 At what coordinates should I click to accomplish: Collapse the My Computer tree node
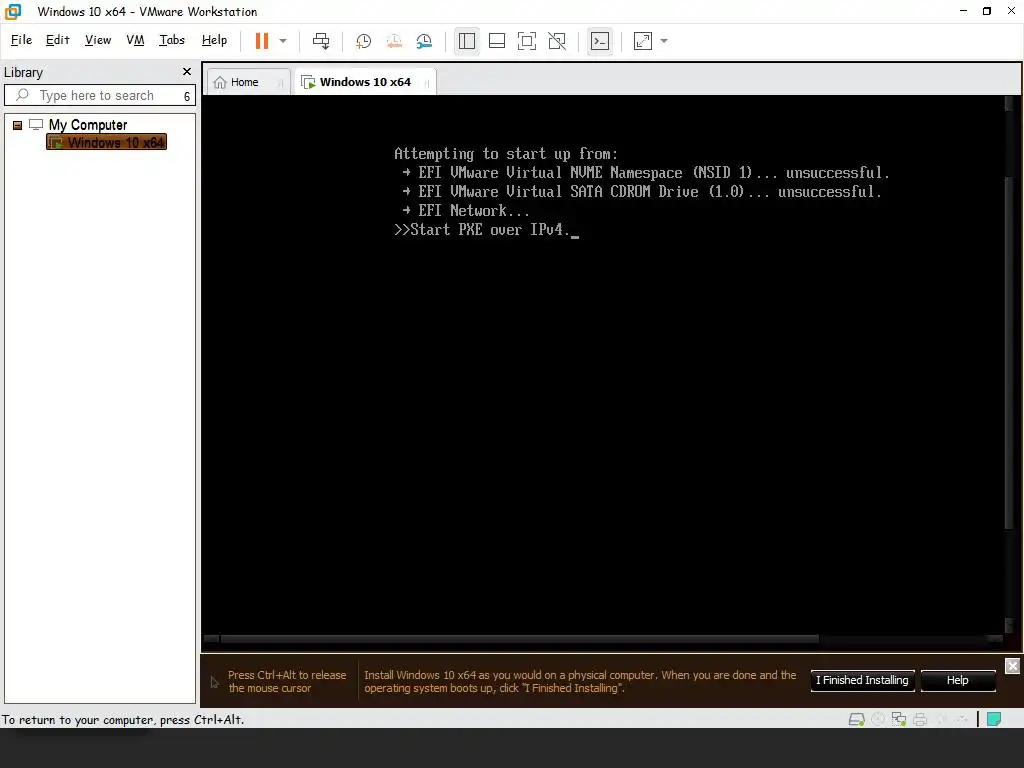coord(18,125)
